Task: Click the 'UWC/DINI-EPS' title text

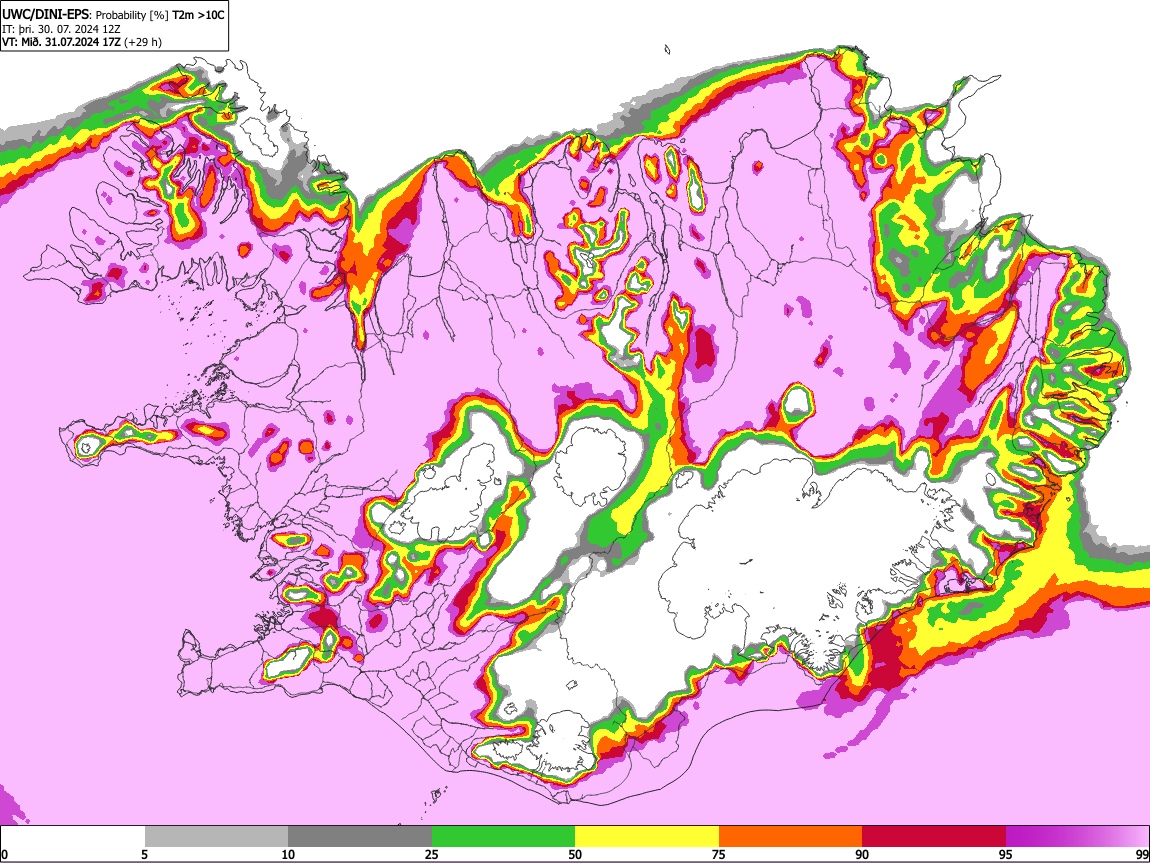Action: [46, 15]
